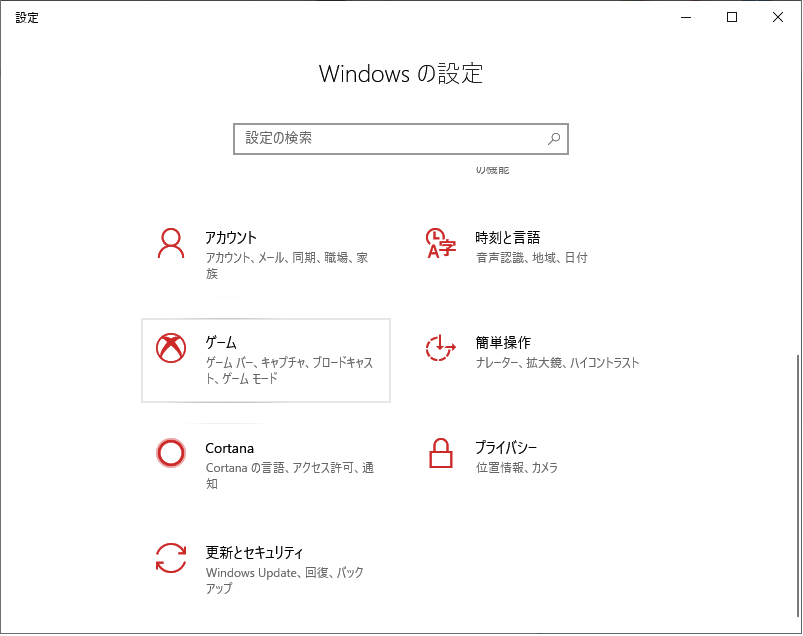Open the アカウント settings heading
Viewport: 803px width, 636px height.
(x=230, y=238)
